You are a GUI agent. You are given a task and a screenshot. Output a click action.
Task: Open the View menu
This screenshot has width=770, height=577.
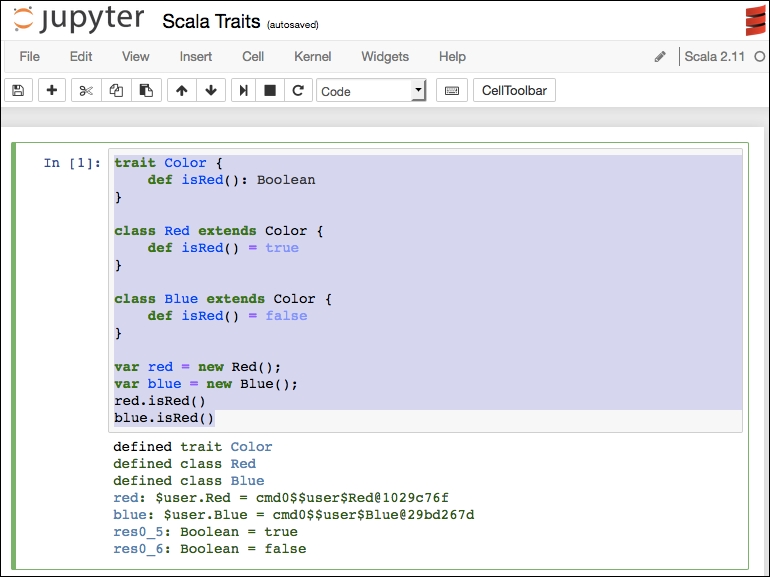136,56
